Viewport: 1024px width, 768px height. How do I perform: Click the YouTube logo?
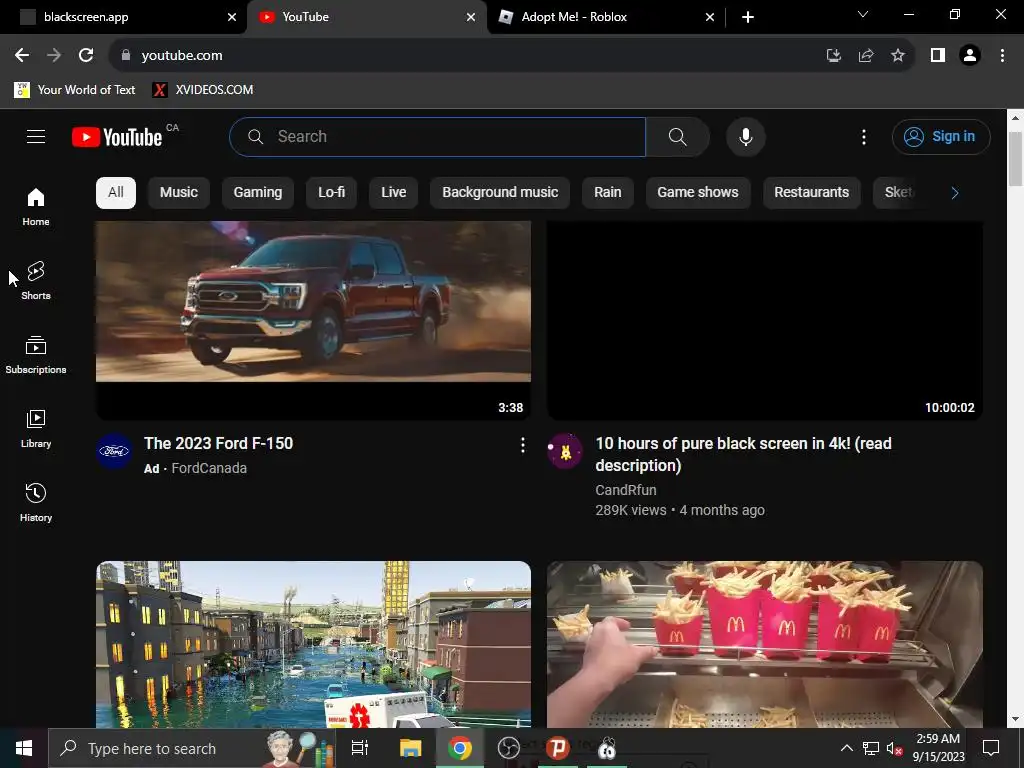(x=118, y=137)
